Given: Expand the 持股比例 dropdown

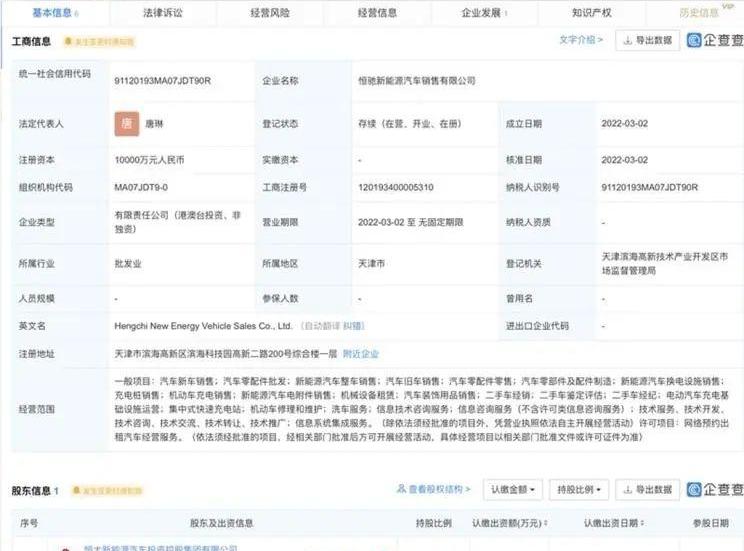Looking at the screenshot, I should 579,489.
